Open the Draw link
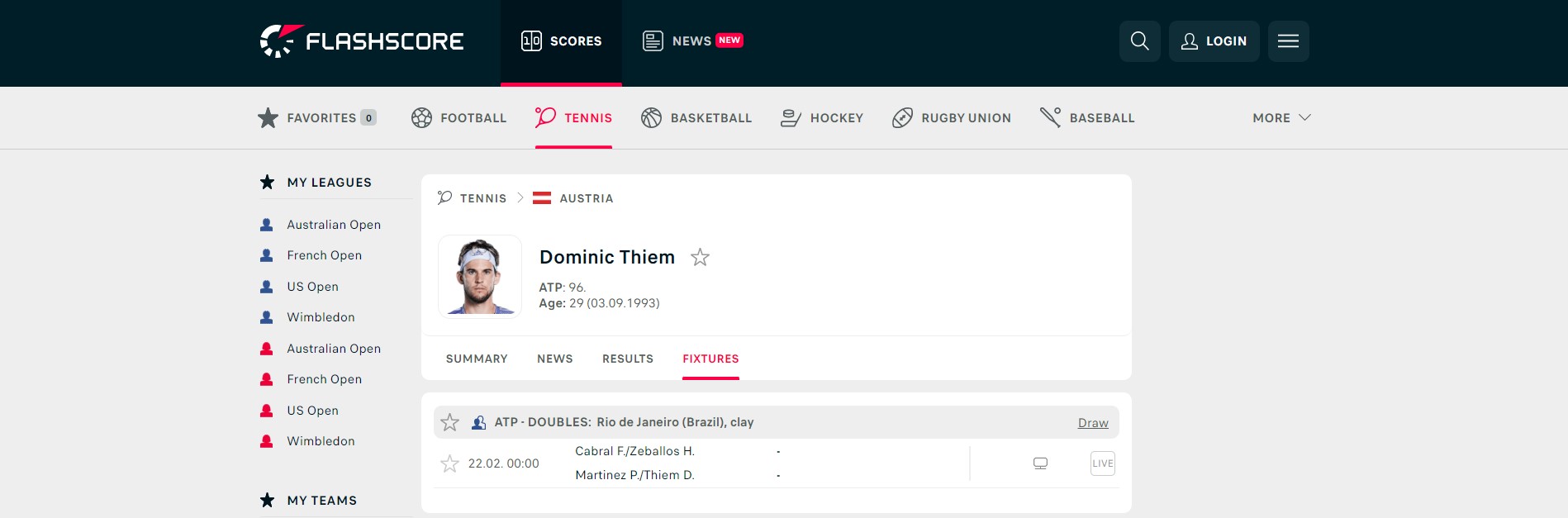This screenshot has height=518, width=1568. point(1093,423)
